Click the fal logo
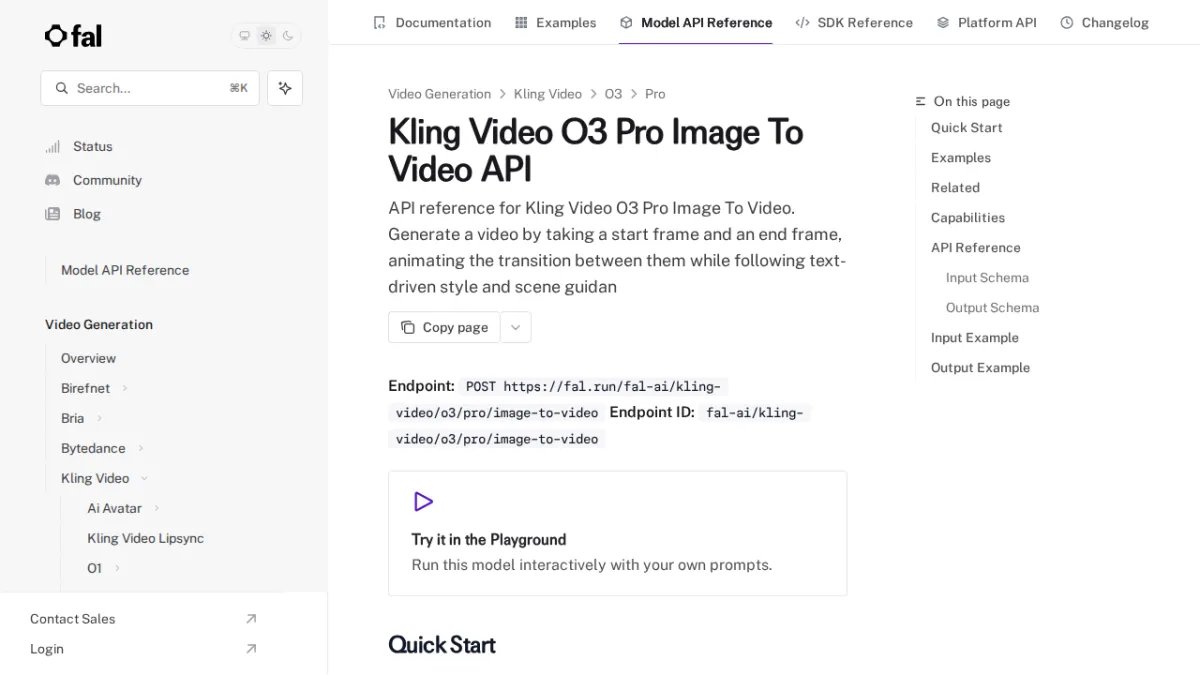Image resolution: width=1200 pixels, height=675 pixels. 73,36
